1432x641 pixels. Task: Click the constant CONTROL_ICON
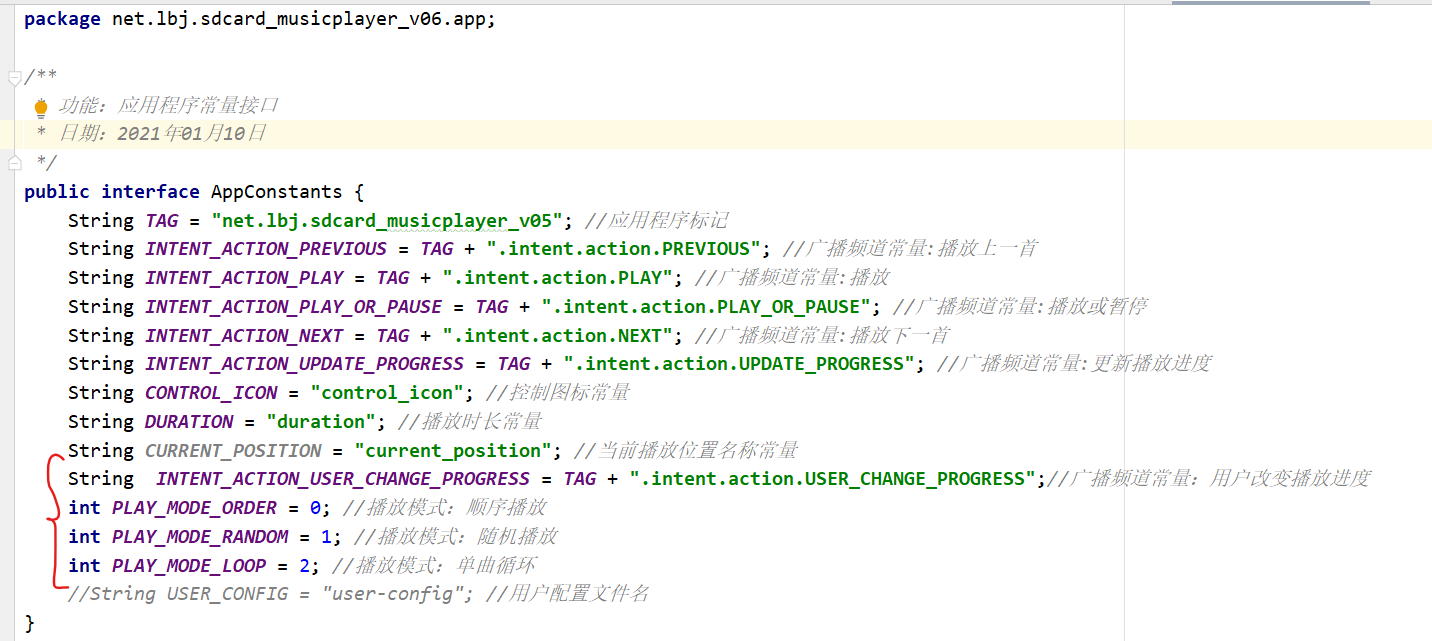click(211, 393)
